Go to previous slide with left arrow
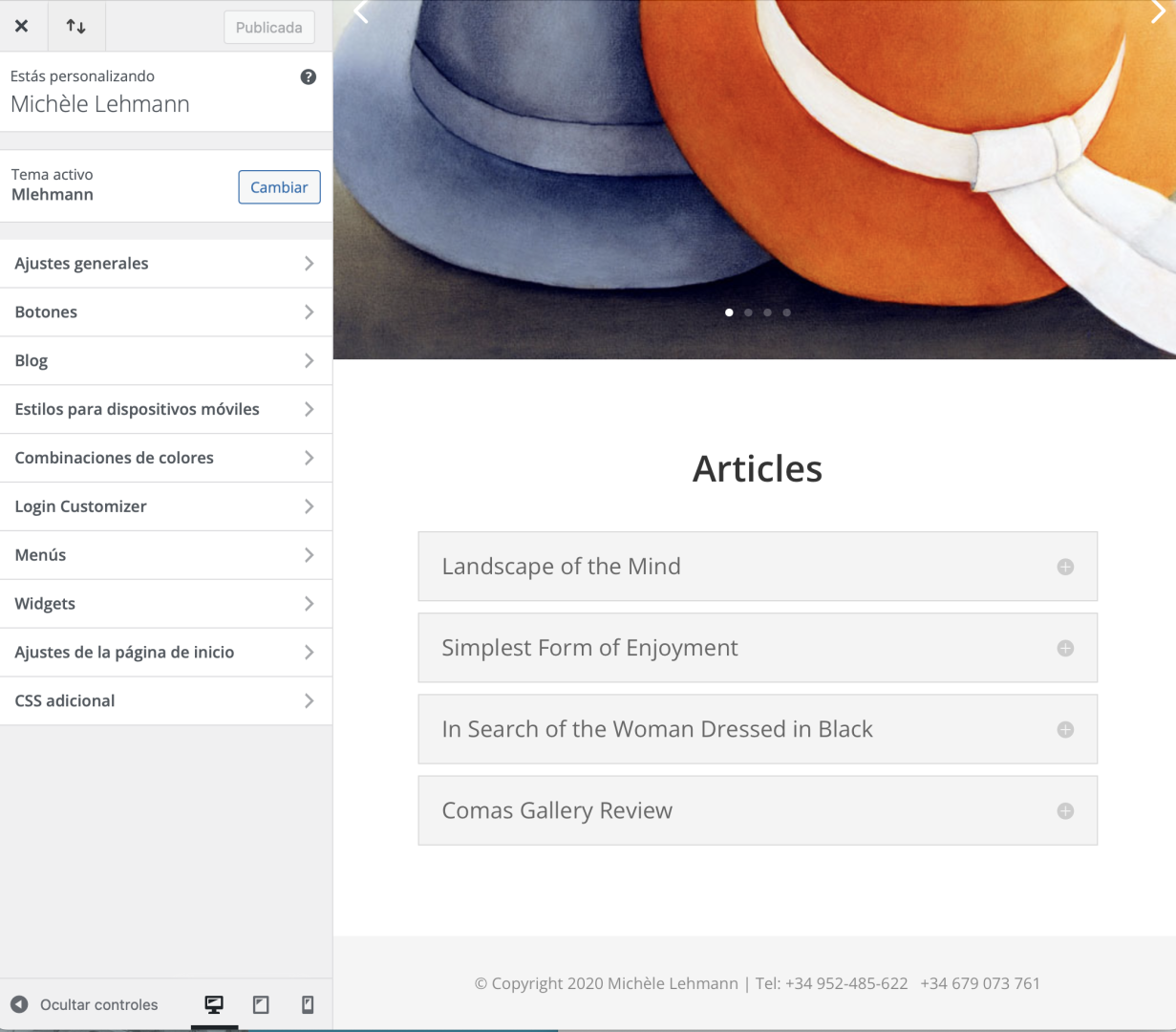The height and width of the screenshot is (1032, 1176). point(361,11)
